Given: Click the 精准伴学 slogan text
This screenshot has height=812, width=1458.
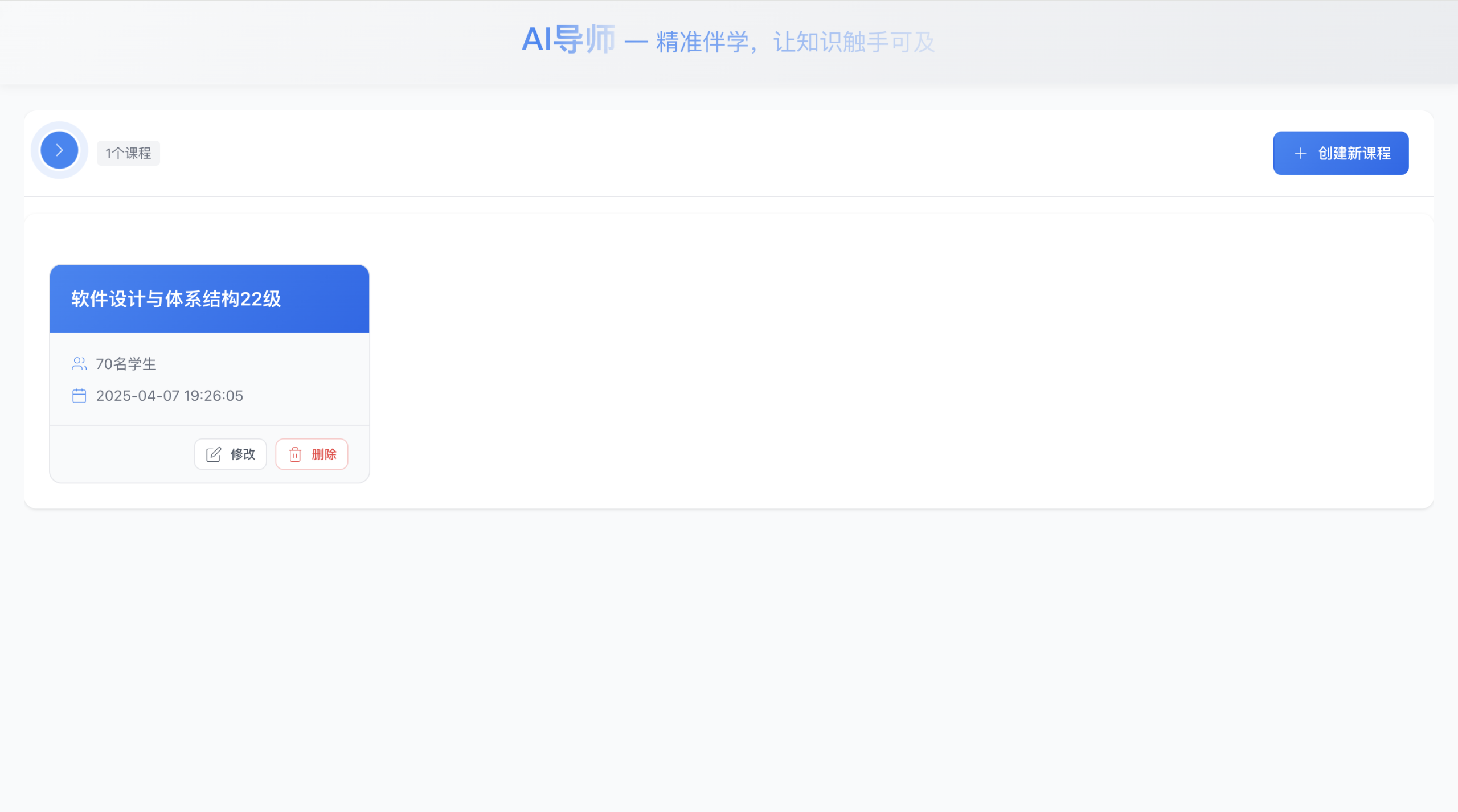Looking at the screenshot, I should [x=702, y=42].
